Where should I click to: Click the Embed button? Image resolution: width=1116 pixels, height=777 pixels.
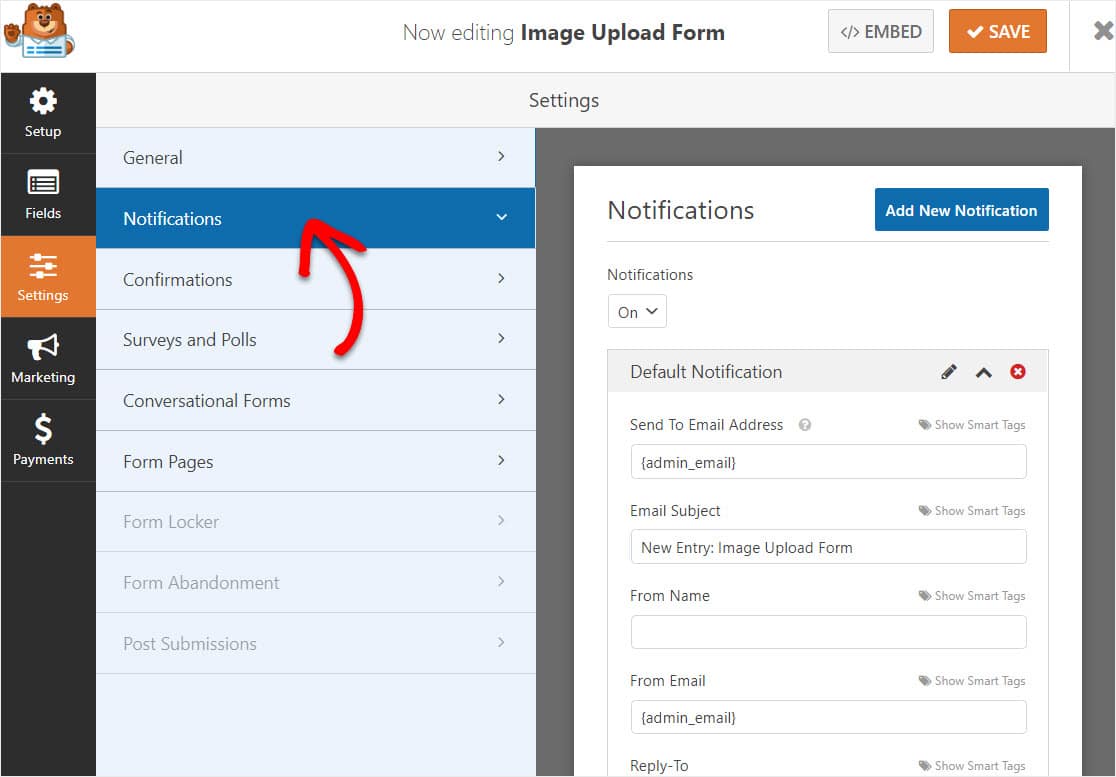[x=880, y=31]
